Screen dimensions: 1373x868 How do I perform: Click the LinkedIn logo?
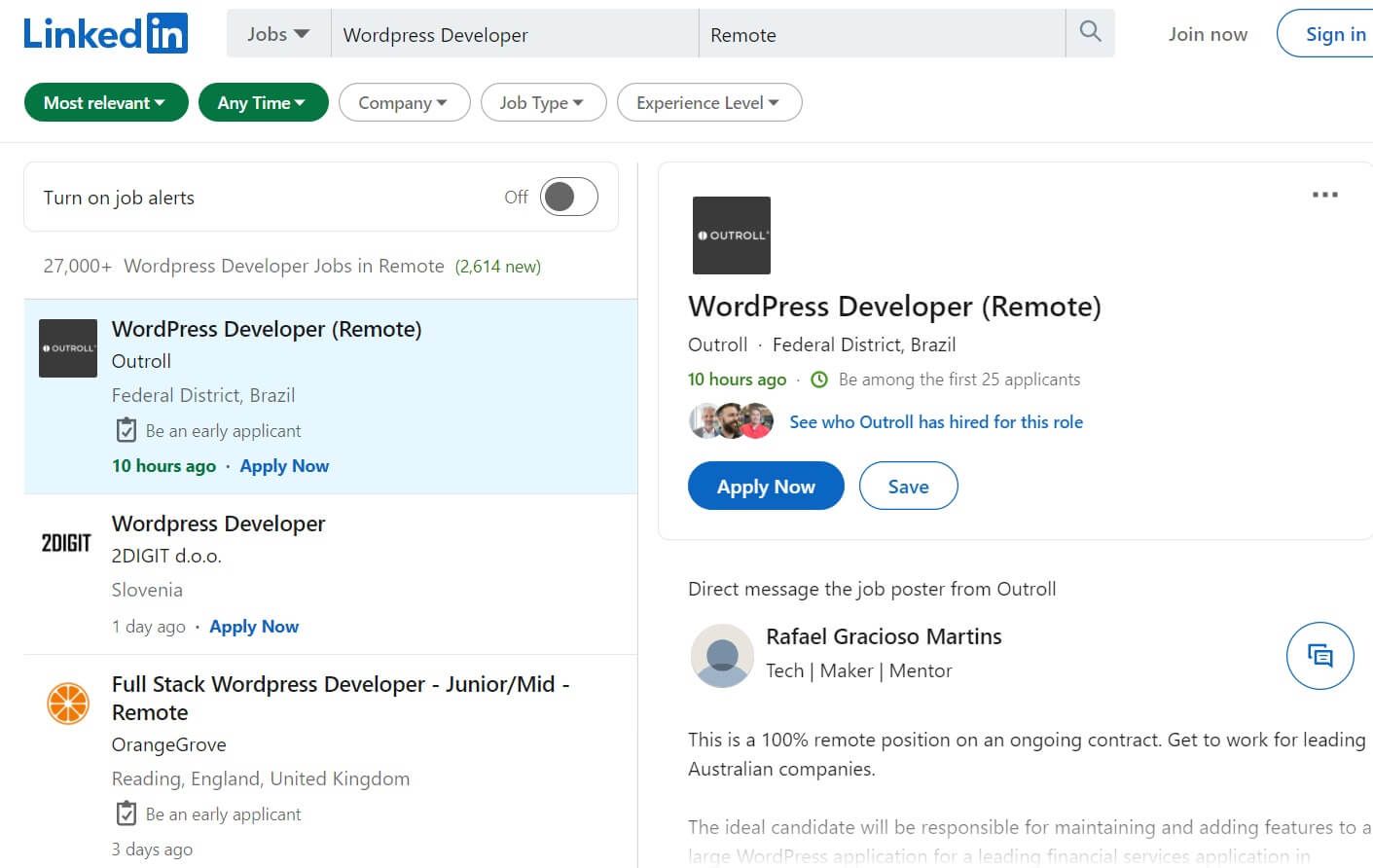pyautogui.click(x=104, y=32)
